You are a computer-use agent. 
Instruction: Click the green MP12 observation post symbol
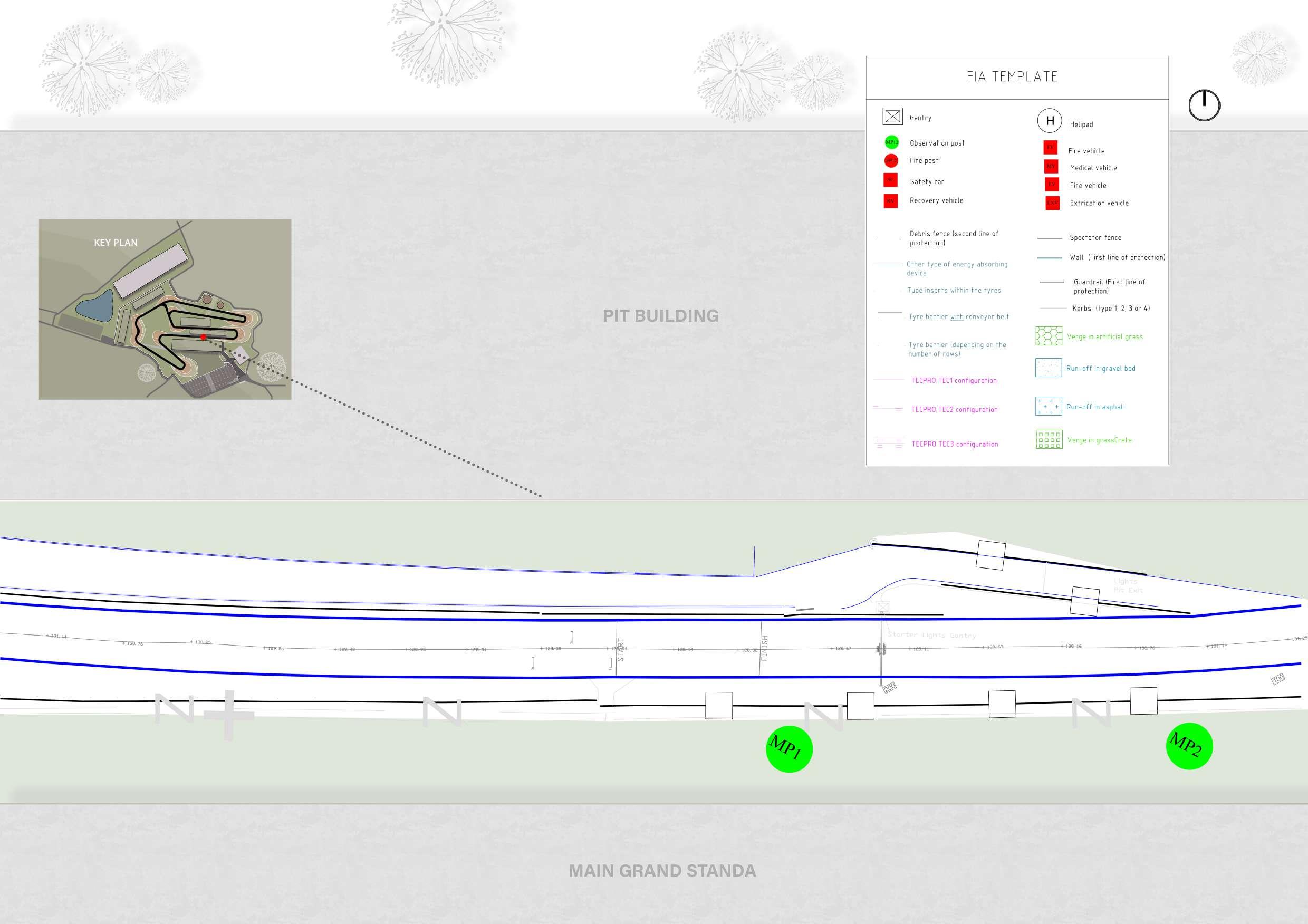891,142
